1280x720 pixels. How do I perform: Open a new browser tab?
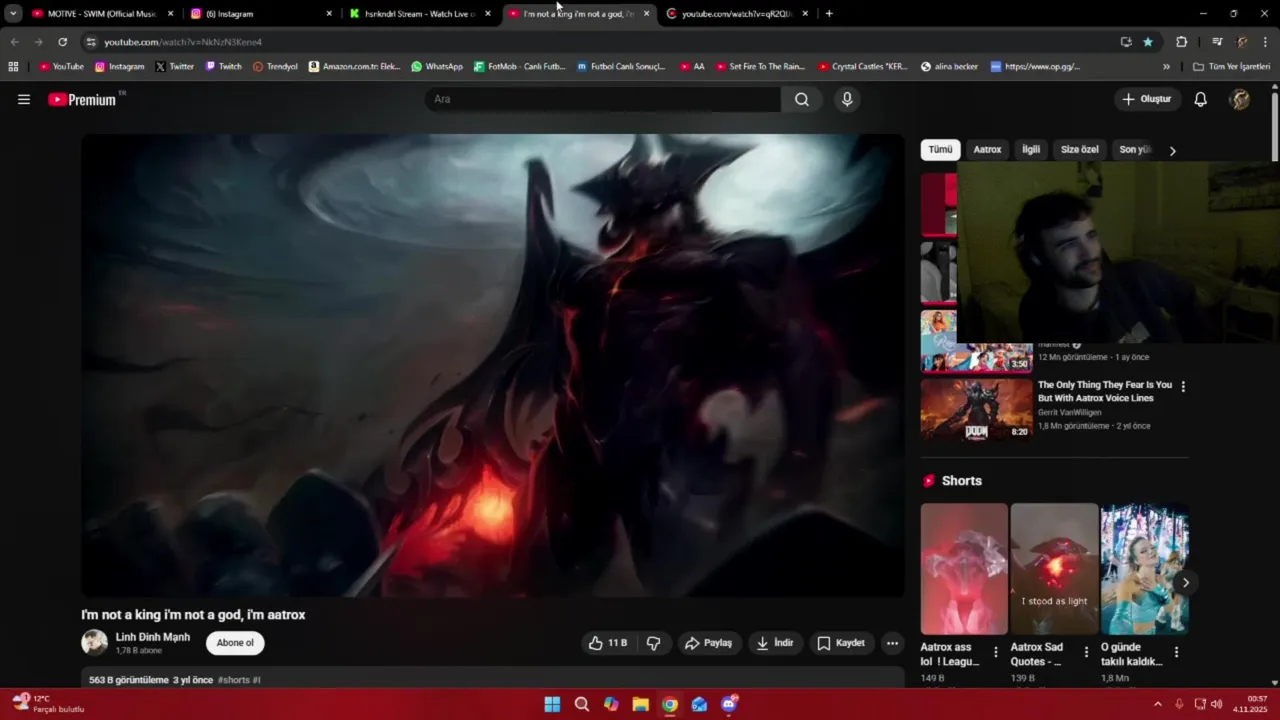tap(829, 14)
